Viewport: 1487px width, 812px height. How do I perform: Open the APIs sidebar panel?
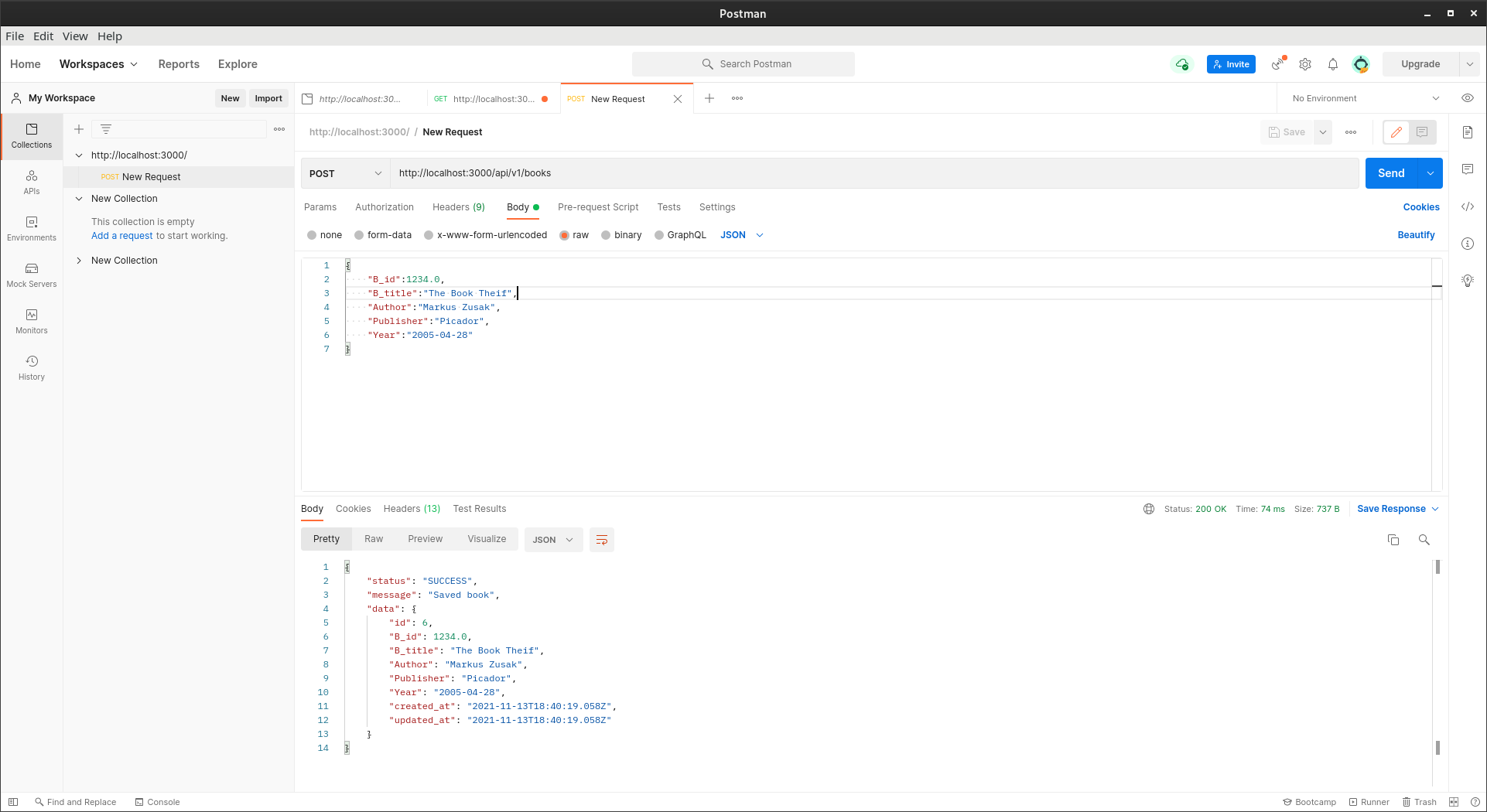[32, 183]
